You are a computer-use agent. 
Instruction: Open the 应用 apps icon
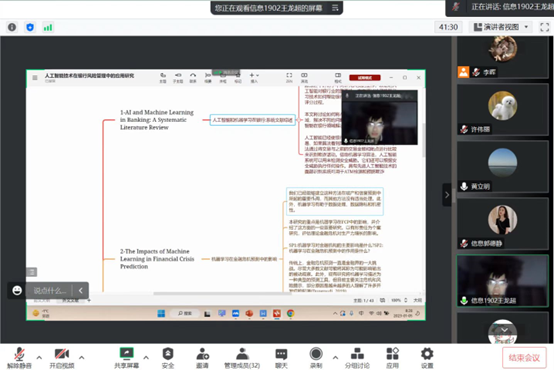[x=392, y=358]
